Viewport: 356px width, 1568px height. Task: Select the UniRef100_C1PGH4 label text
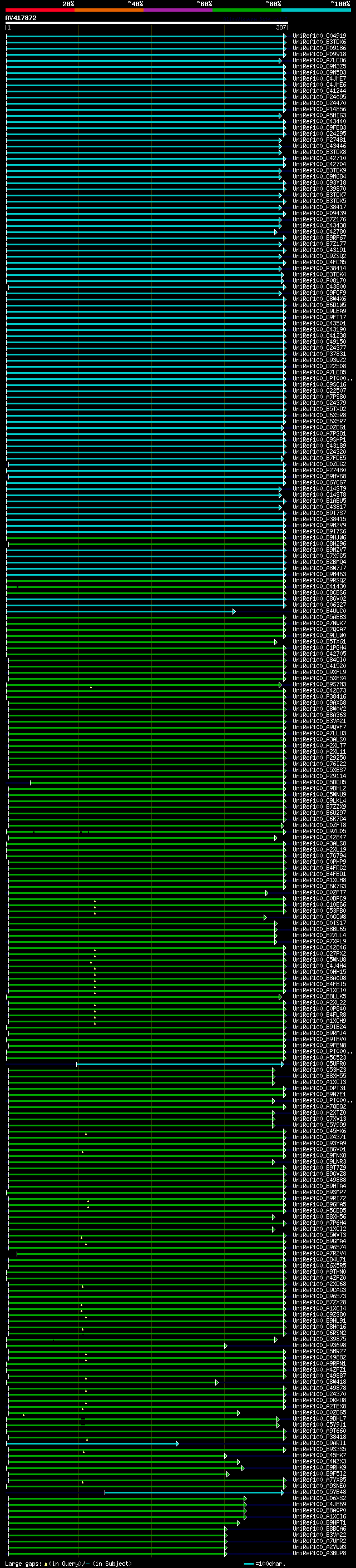319,647
